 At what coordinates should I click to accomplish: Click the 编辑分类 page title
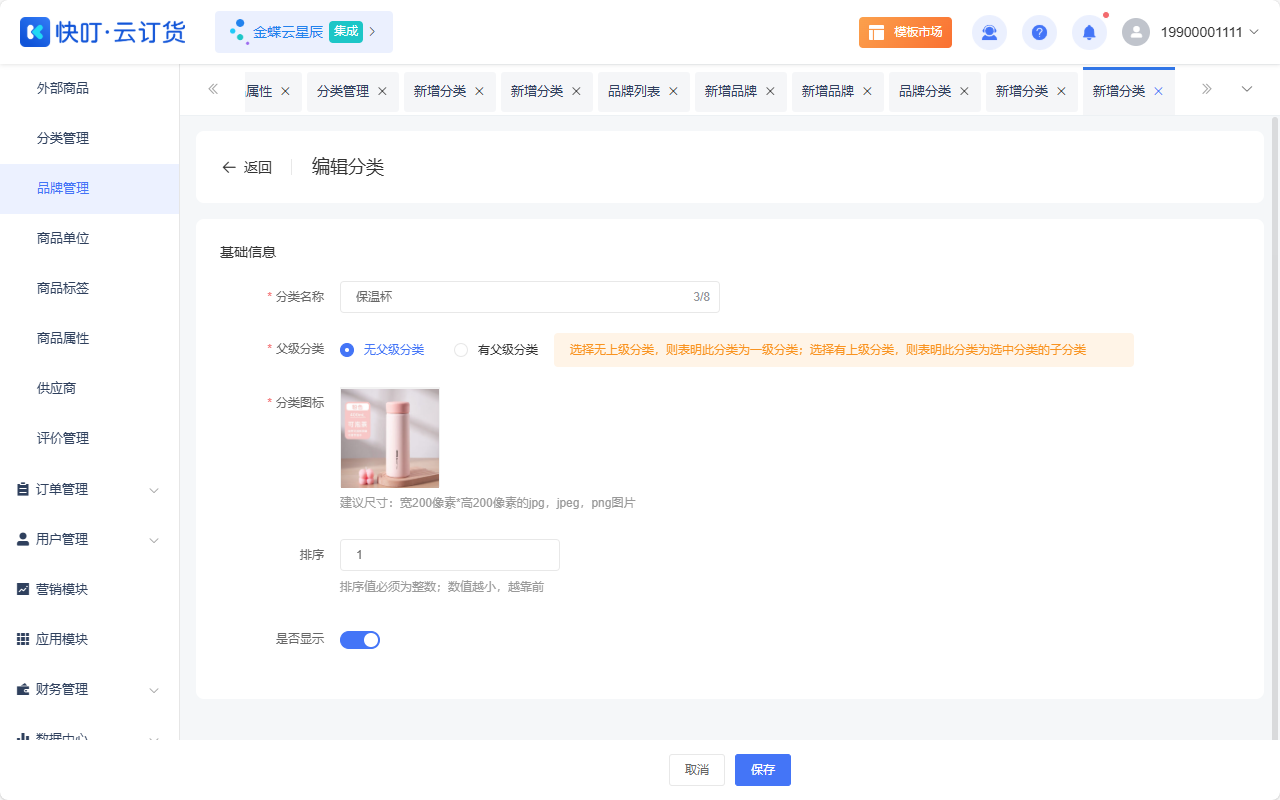(x=348, y=167)
